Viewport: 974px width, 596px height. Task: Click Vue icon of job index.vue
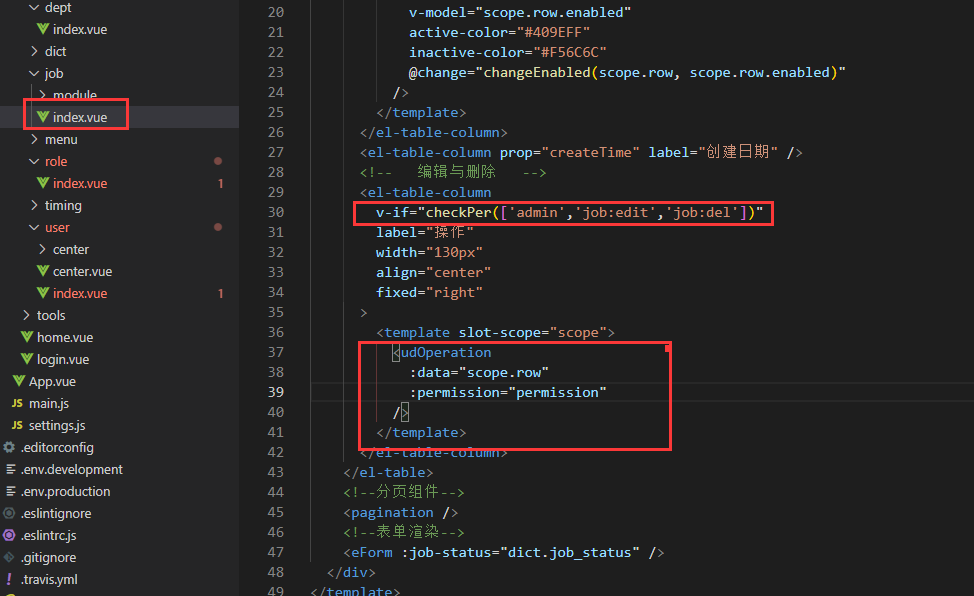[x=43, y=117]
